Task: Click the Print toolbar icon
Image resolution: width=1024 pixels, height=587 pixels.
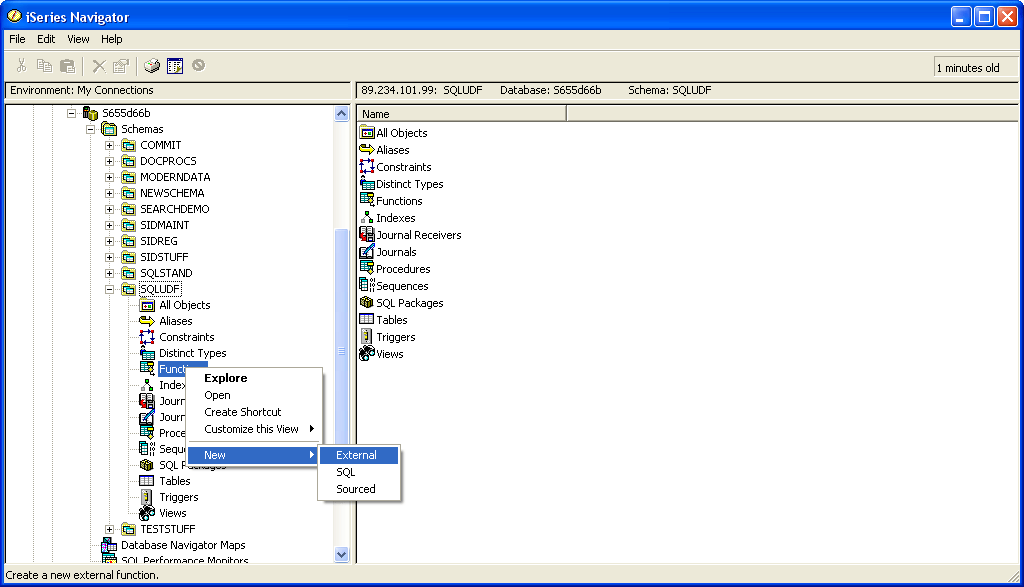Action: 152,65
